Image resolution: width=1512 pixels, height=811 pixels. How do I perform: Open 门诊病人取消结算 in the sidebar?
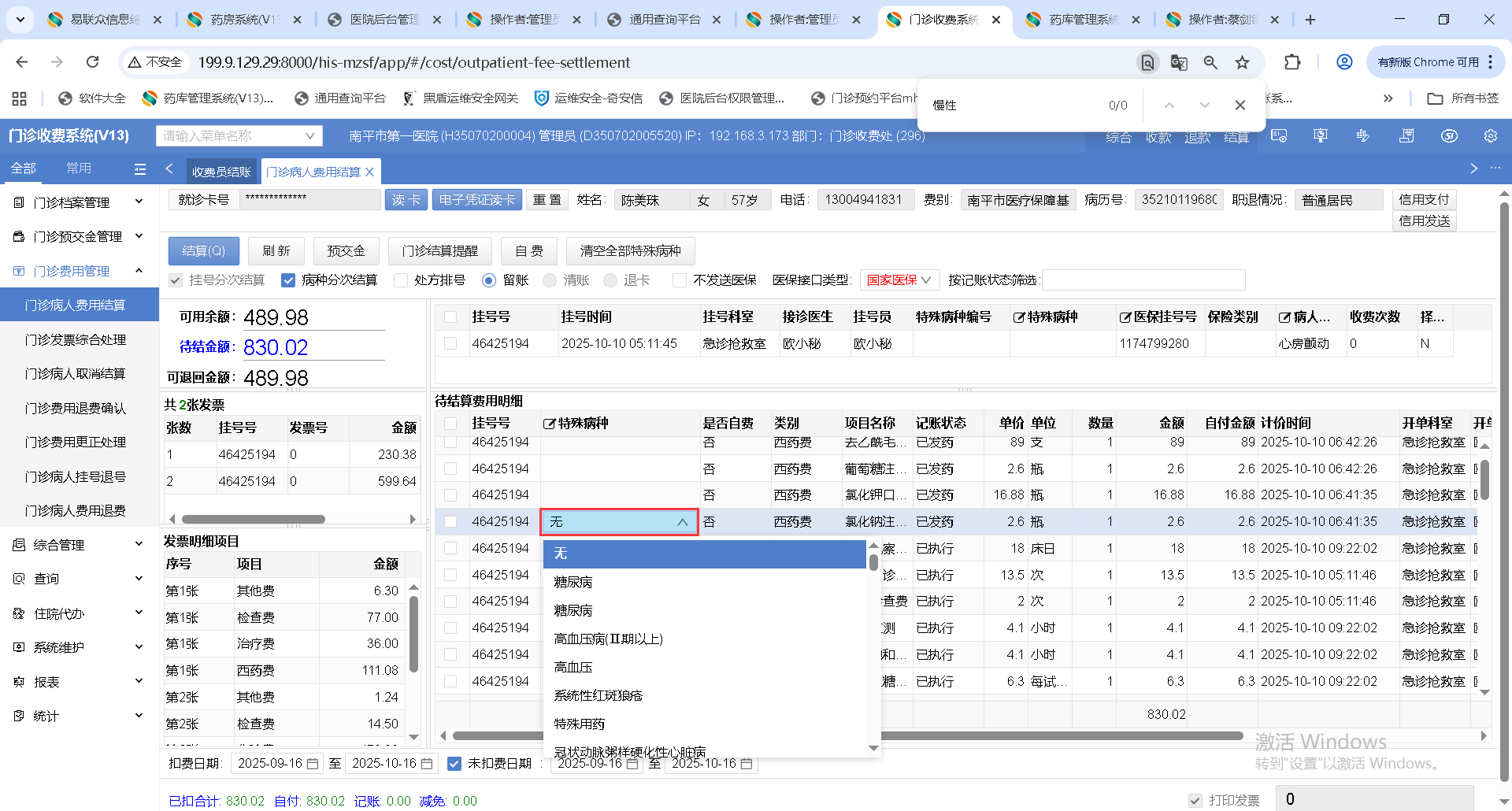pos(76,374)
